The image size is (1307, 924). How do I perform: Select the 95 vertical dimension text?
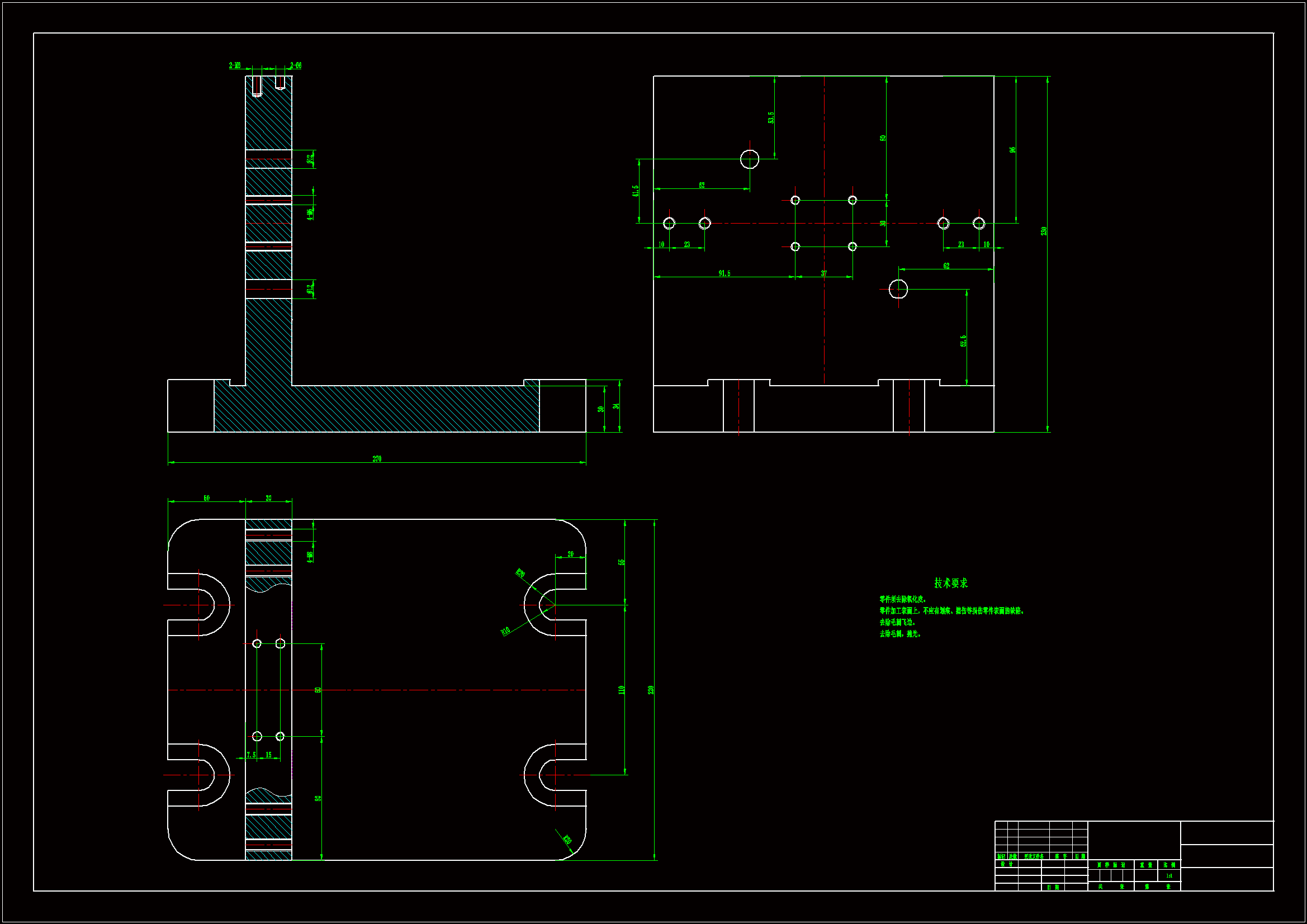pos(1012,150)
